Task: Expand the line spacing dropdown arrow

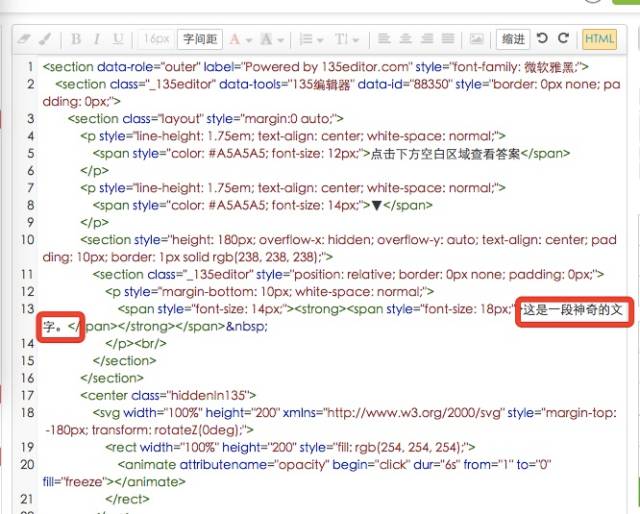Action: pyautogui.click(x=320, y=40)
